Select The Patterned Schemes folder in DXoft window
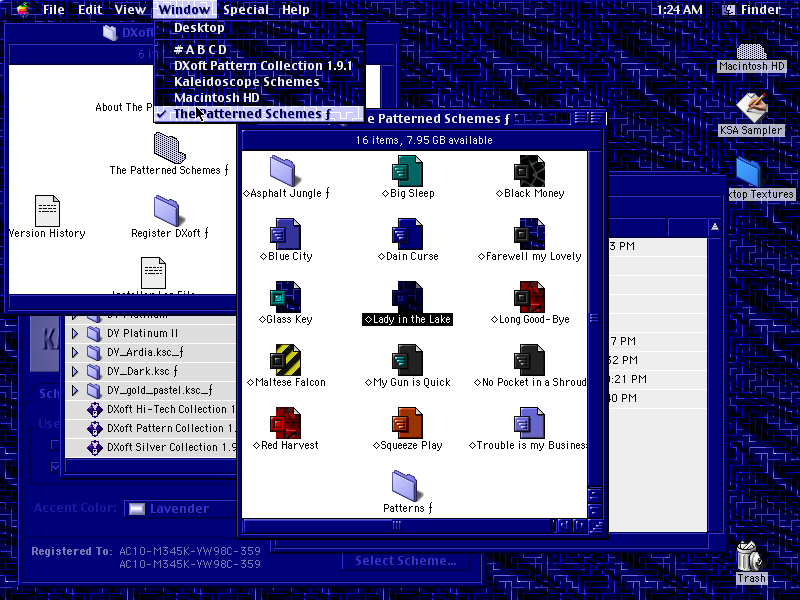This screenshot has height=600, width=800. 169,148
